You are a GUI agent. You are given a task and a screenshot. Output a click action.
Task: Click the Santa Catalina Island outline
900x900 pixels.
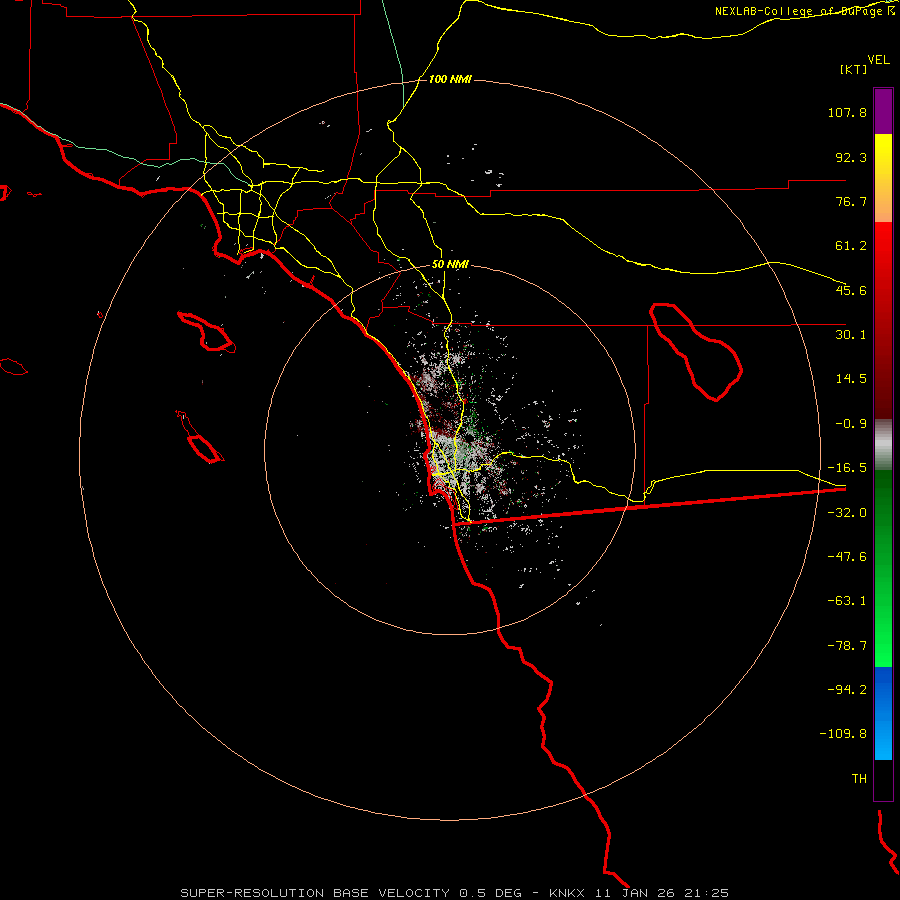pyautogui.click(x=207, y=332)
